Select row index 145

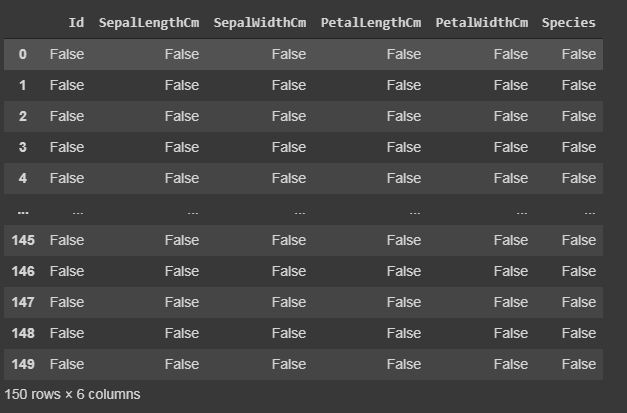click(x=23, y=240)
